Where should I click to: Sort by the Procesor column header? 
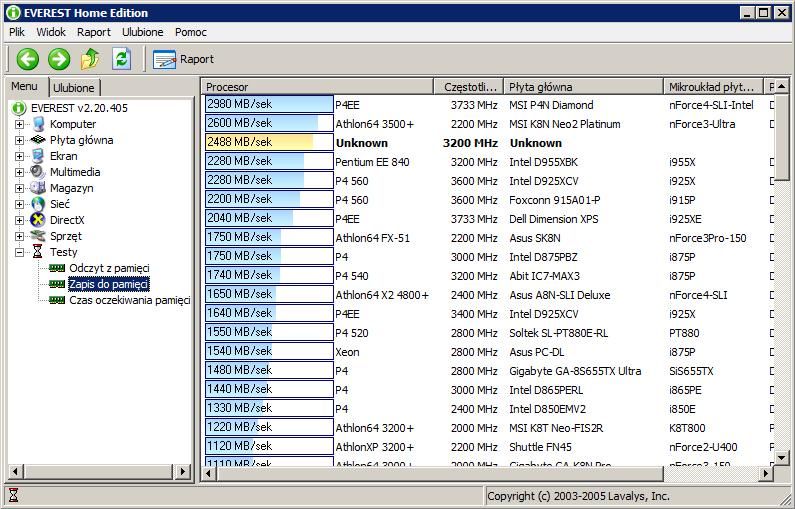[317, 87]
